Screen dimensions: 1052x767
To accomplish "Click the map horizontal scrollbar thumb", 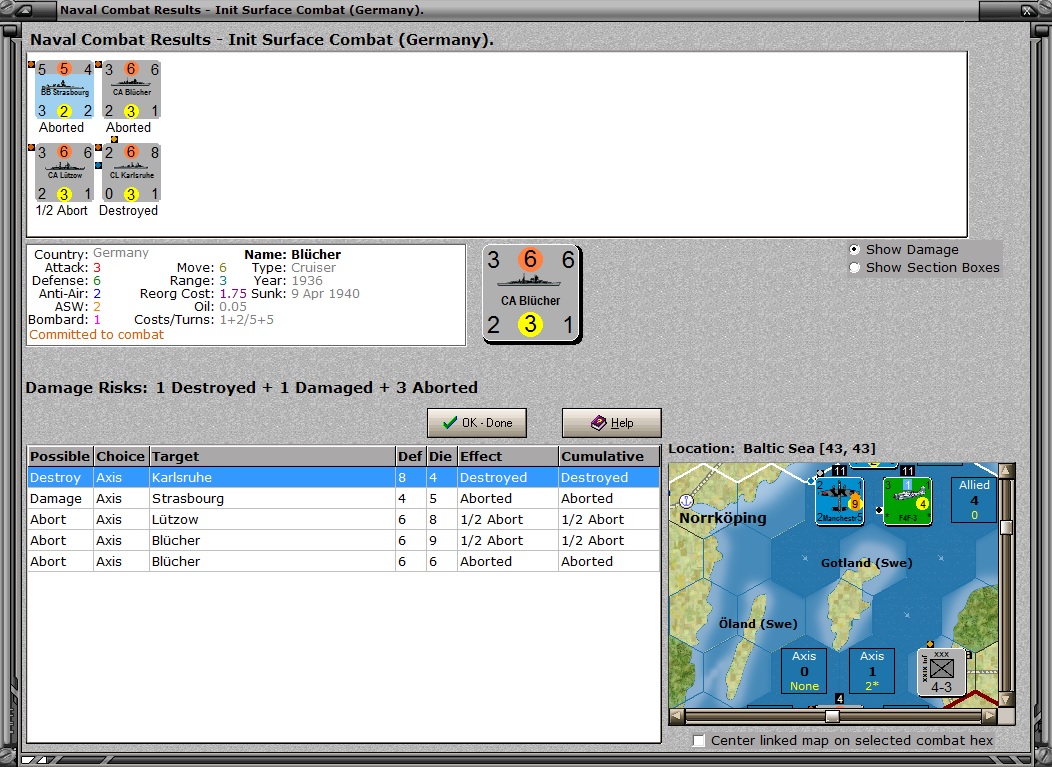I will coord(832,716).
